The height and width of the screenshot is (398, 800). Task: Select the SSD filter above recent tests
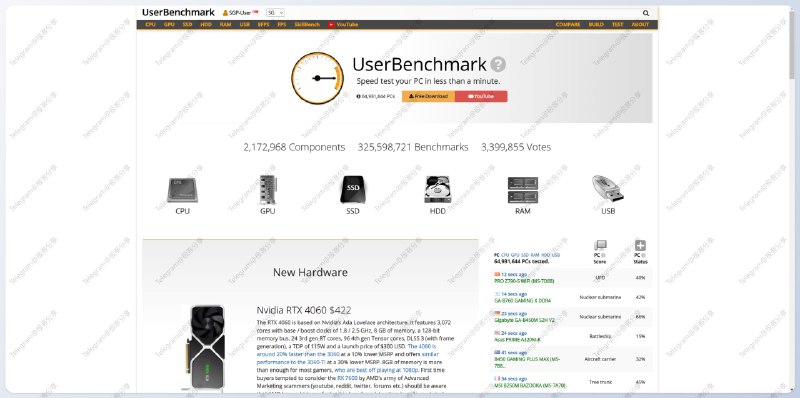click(525, 255)
